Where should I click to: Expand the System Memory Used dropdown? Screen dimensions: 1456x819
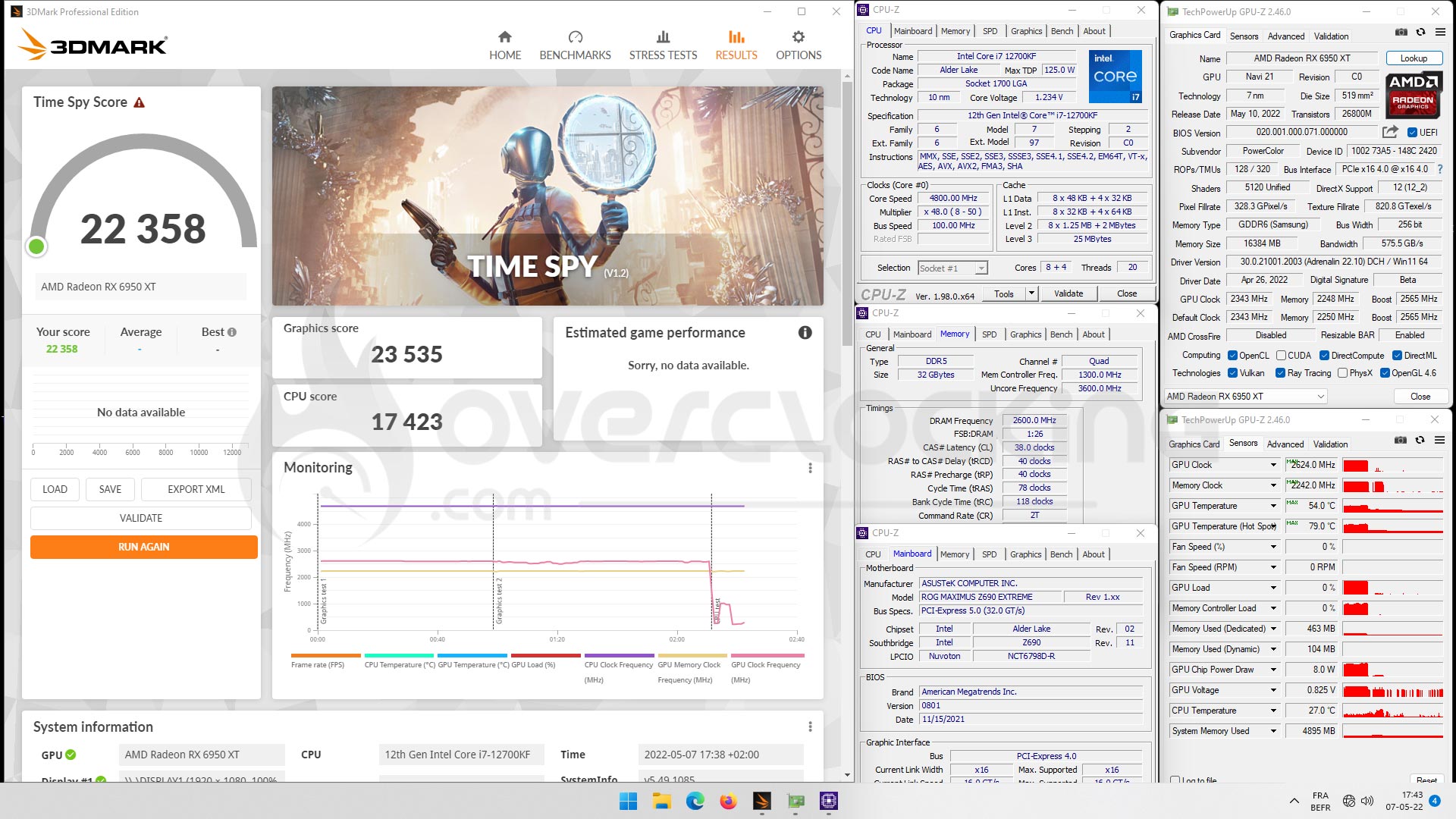tap(1273, 731)
